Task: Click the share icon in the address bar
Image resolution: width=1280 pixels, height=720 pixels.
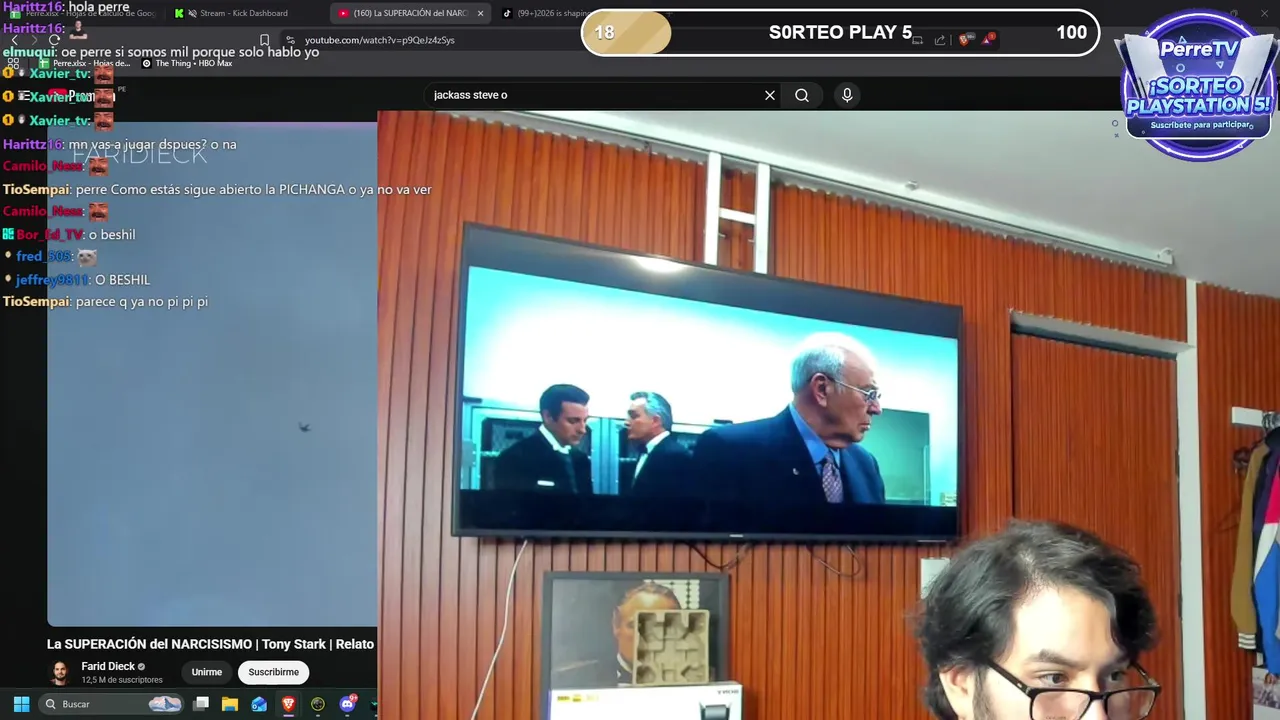Action: [940, 40]
